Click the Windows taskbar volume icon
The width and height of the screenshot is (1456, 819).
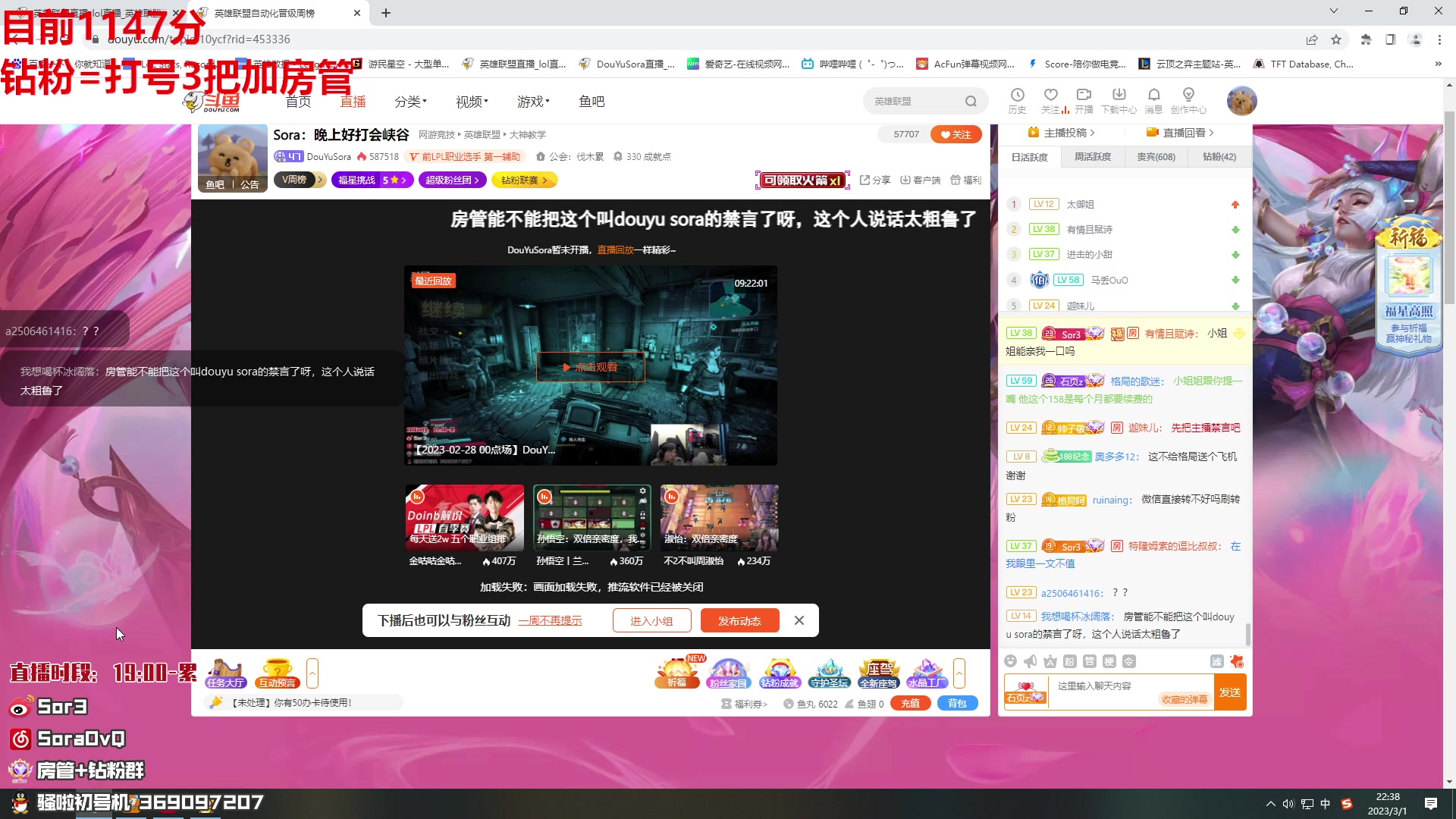[x=1288, y=804]
